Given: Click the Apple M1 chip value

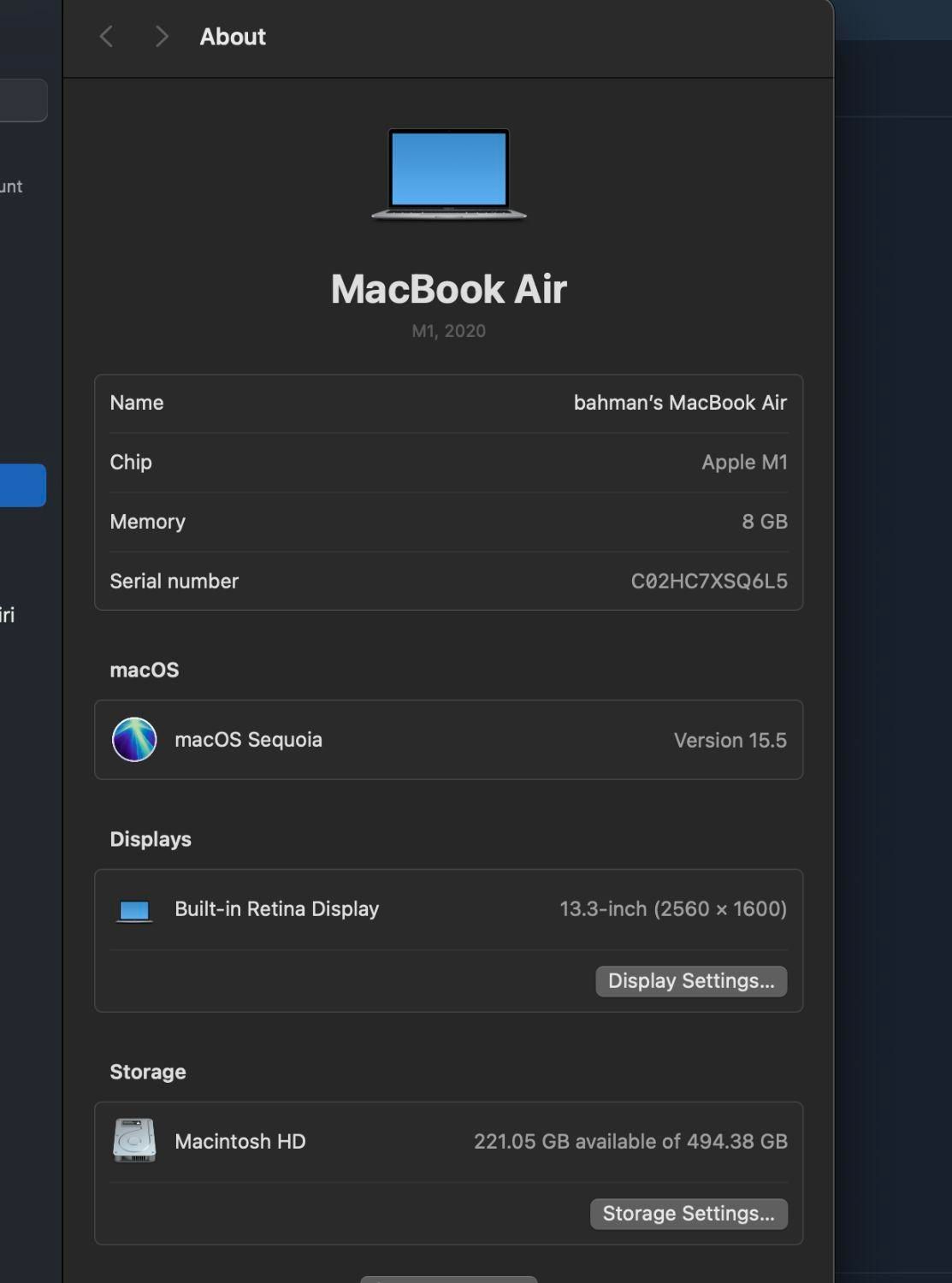Looking at the screenshot, I should (744, 463).
